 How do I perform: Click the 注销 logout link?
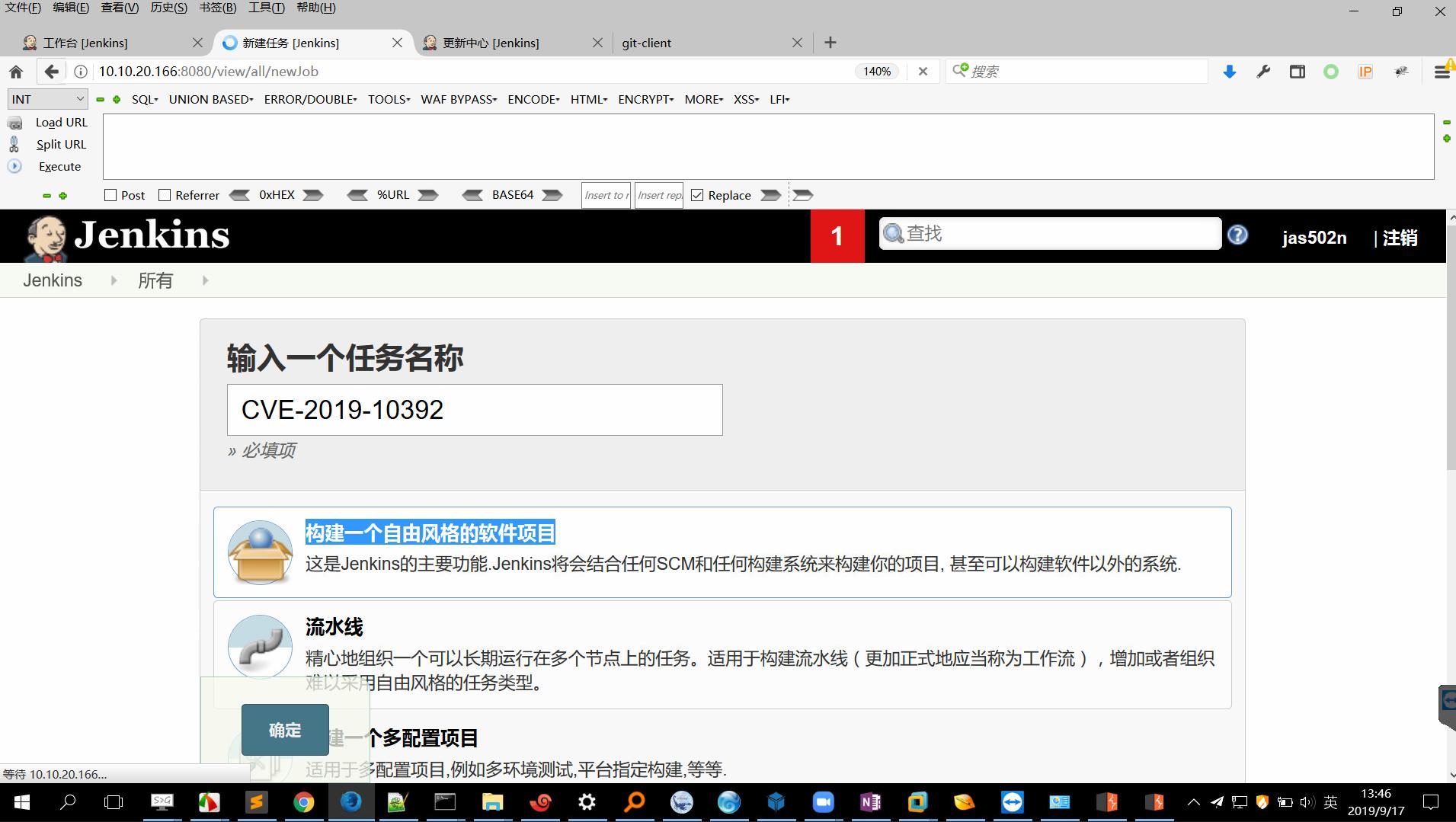pos(1400,238)
